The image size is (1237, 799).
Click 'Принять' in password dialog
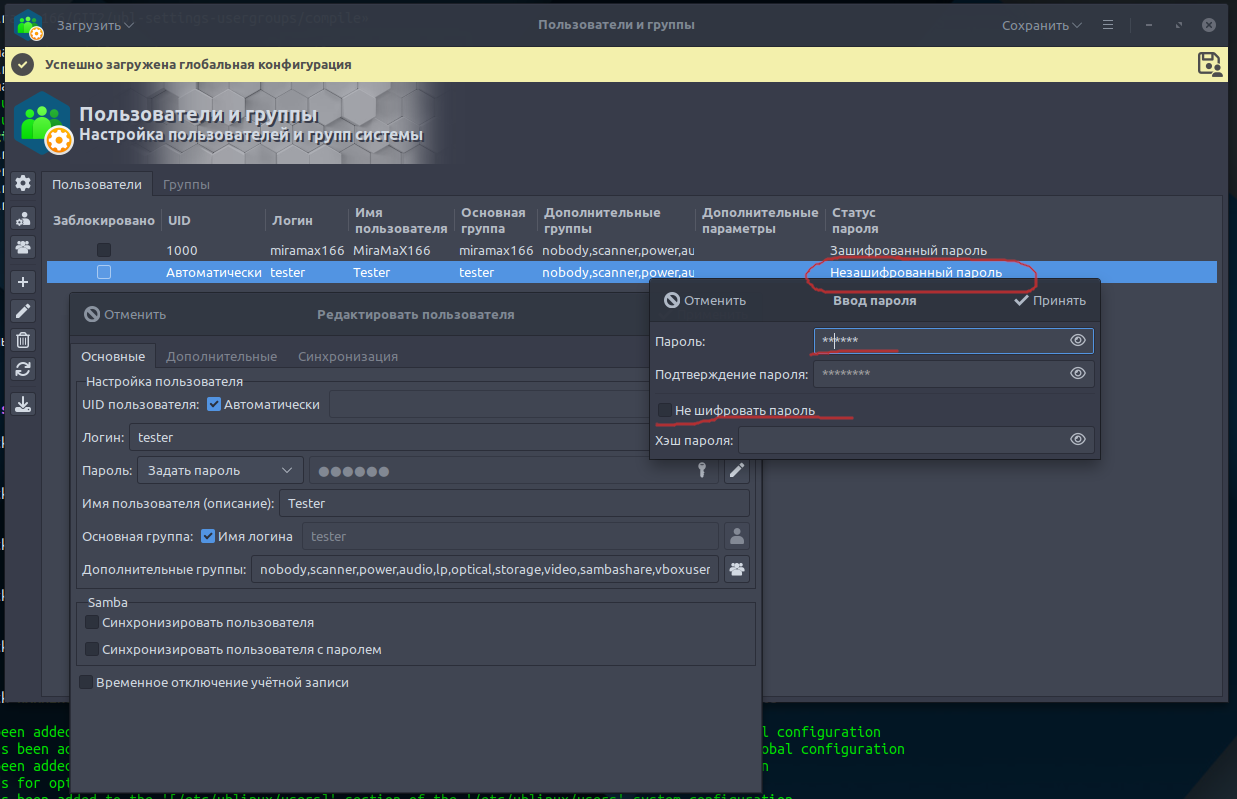[1049, 300]
